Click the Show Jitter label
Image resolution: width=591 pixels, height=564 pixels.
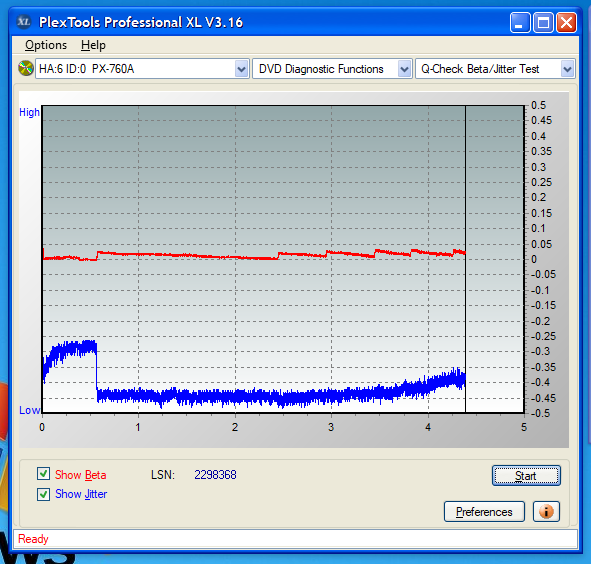click(81, 494)
